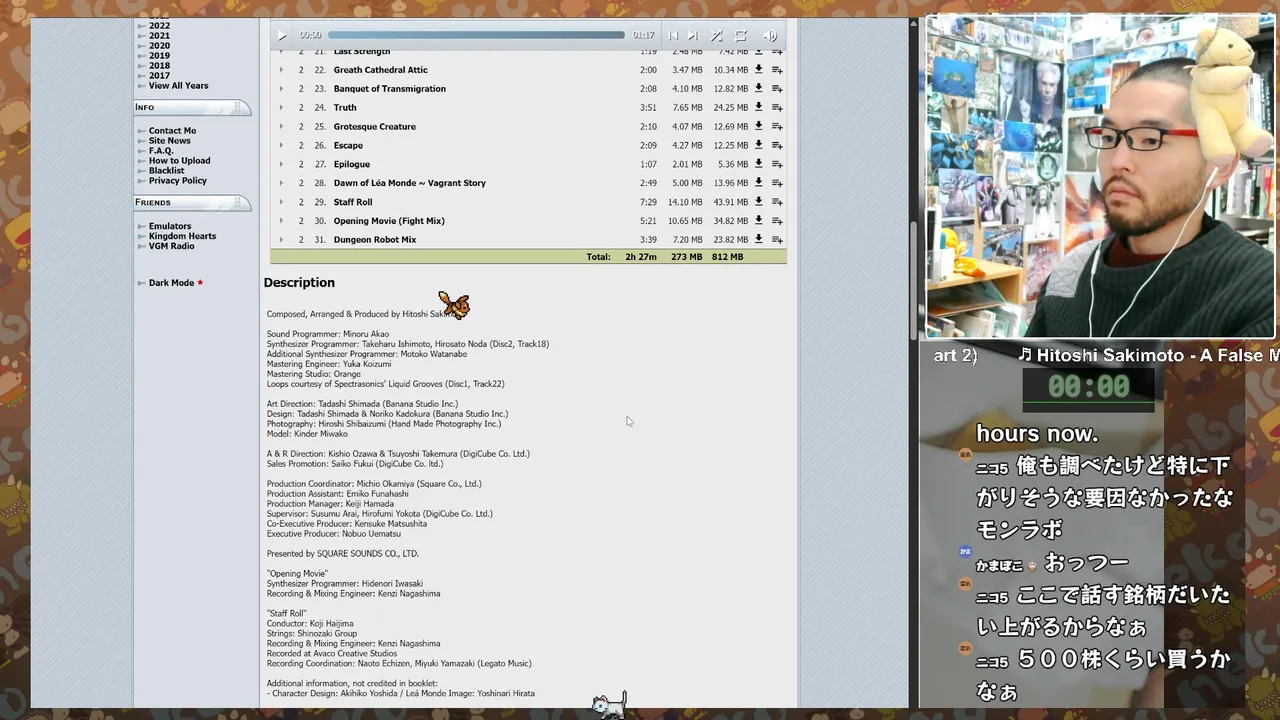Screen dimensions: 1280x720
Task: Add Staff Roll to playlist
Action: [x=777, y=202]
